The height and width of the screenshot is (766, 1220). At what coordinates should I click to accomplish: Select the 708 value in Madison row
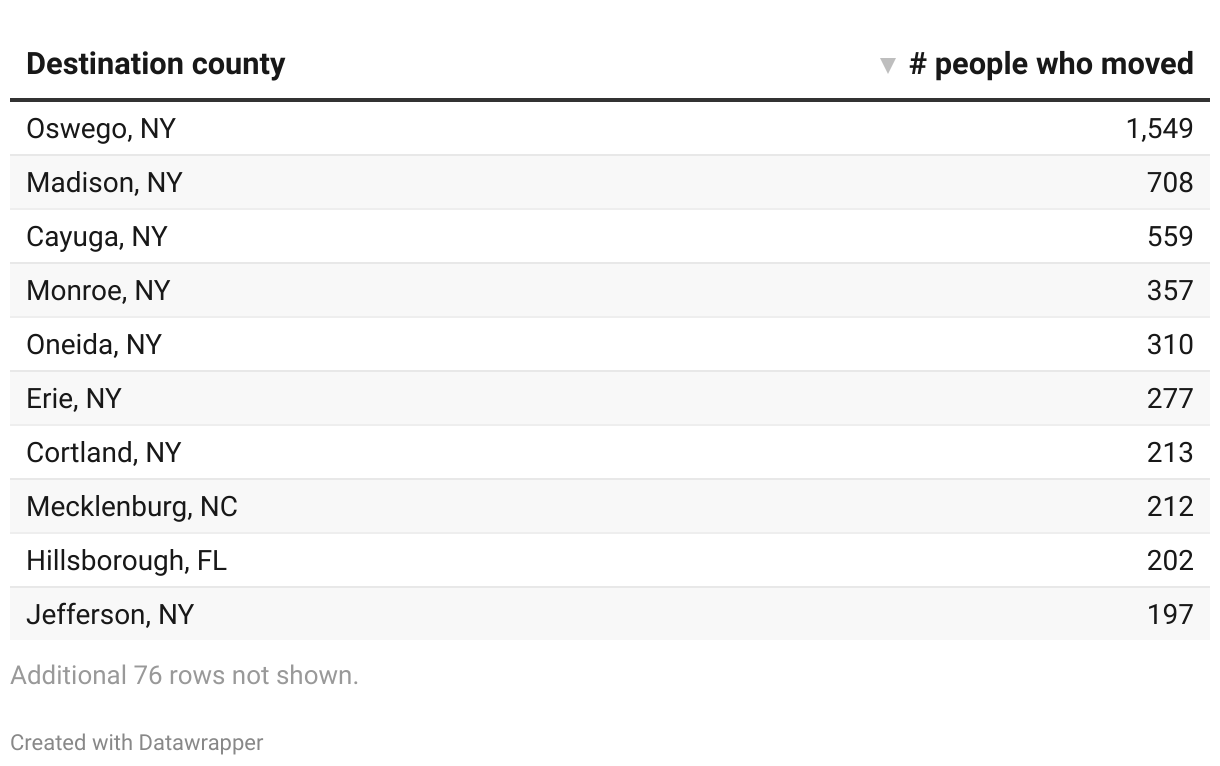click(x=1170, y=183)
